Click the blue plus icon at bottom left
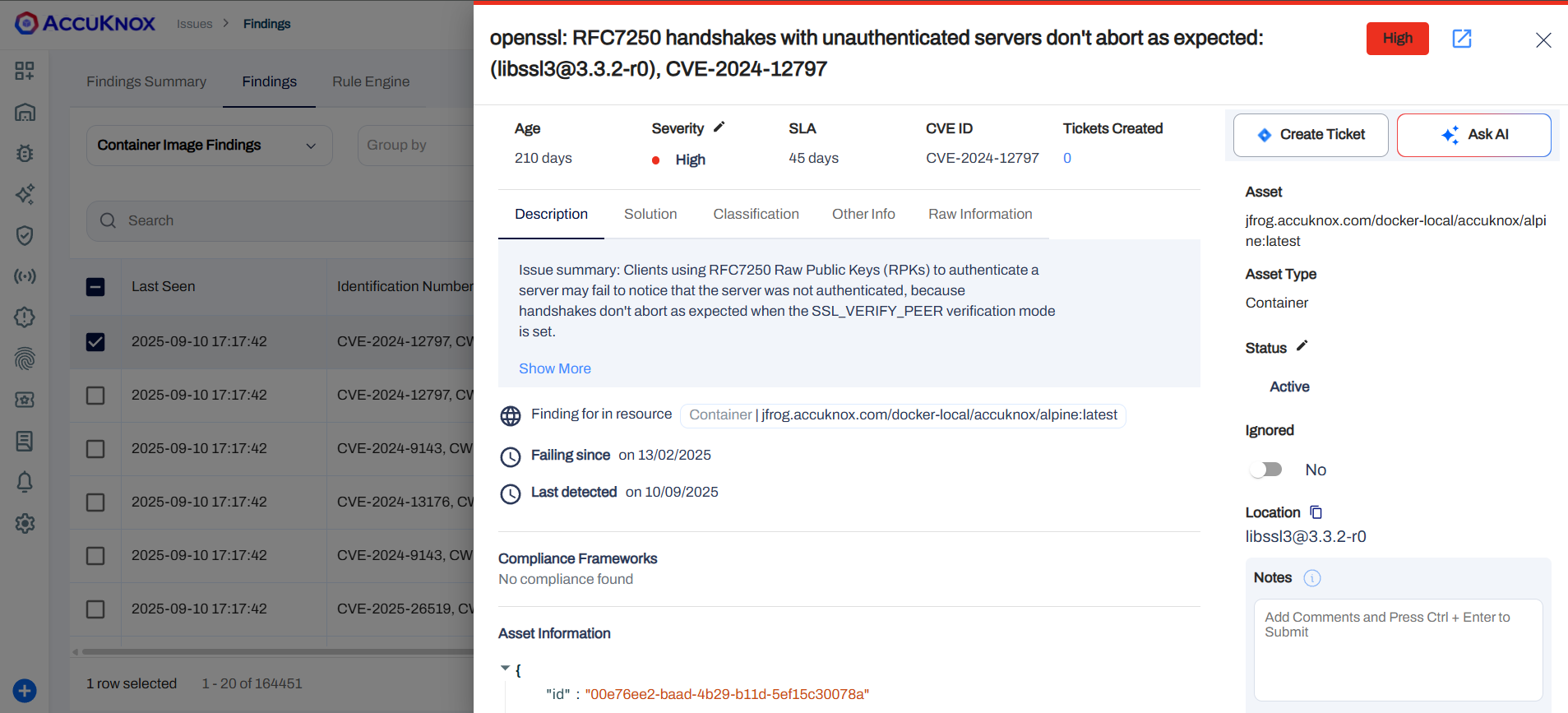 [25, 691]
